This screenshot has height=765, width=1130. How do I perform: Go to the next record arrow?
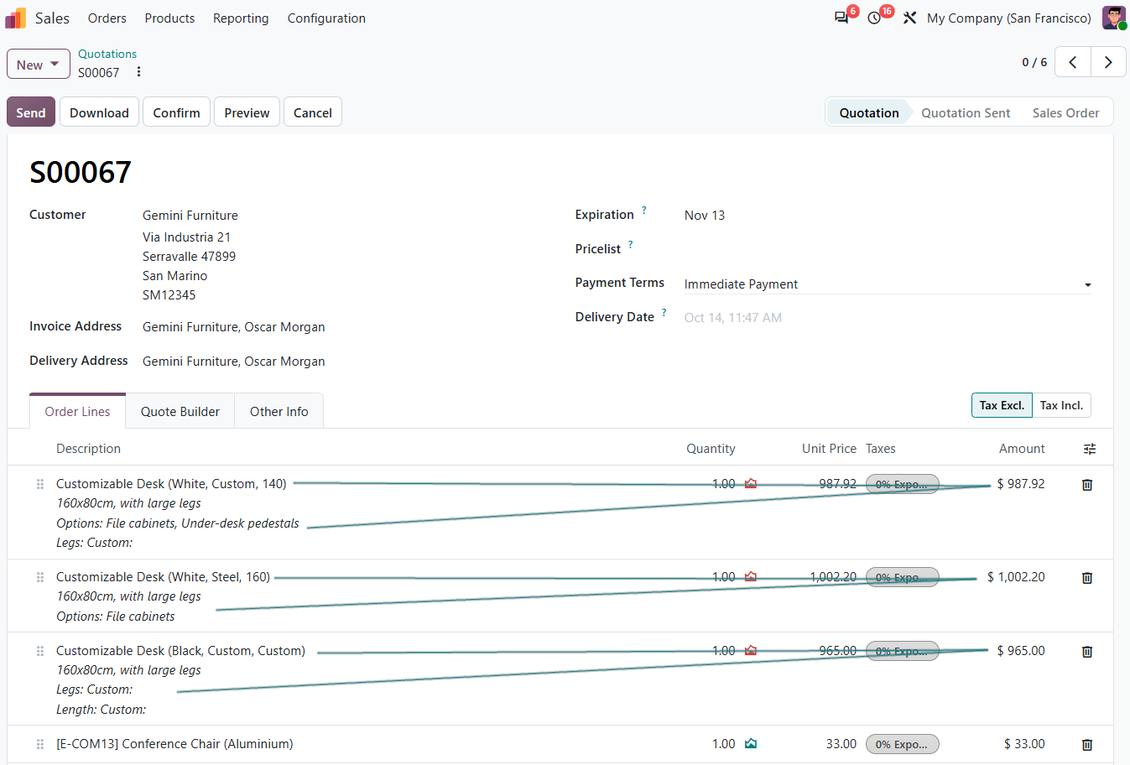(1108, 62)
